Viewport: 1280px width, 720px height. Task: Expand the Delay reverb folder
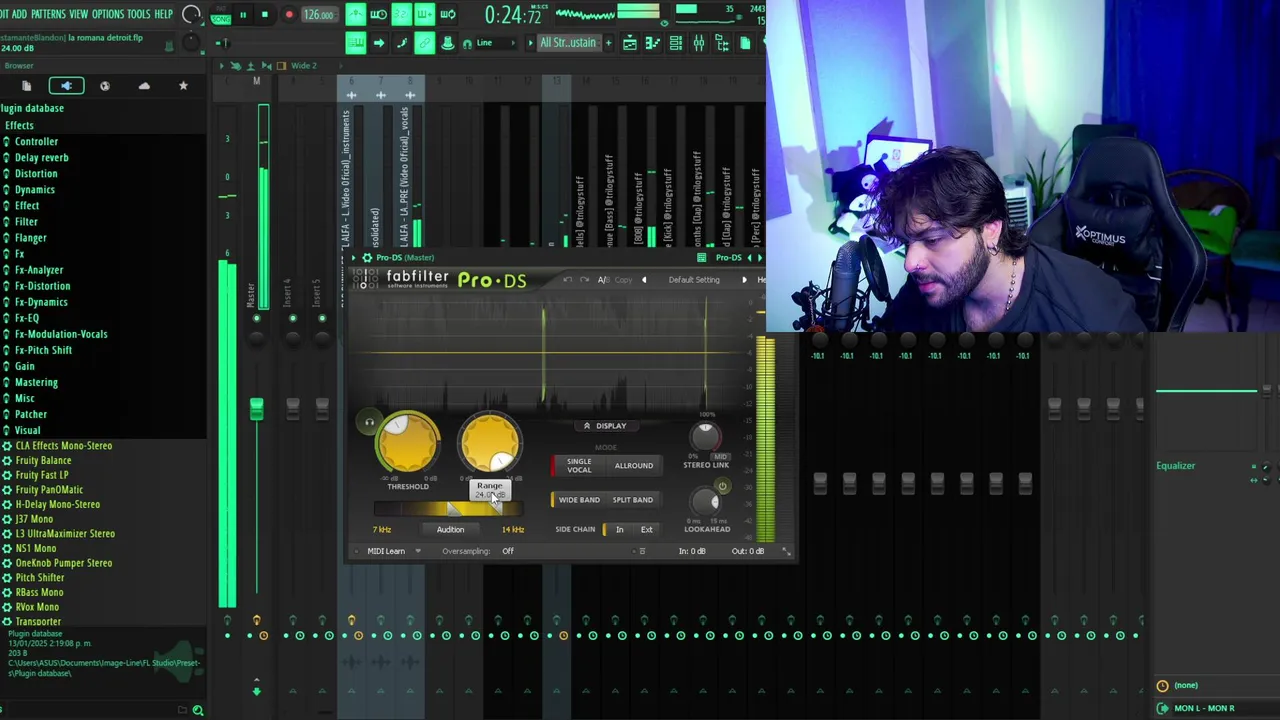[x=41, y=157]
